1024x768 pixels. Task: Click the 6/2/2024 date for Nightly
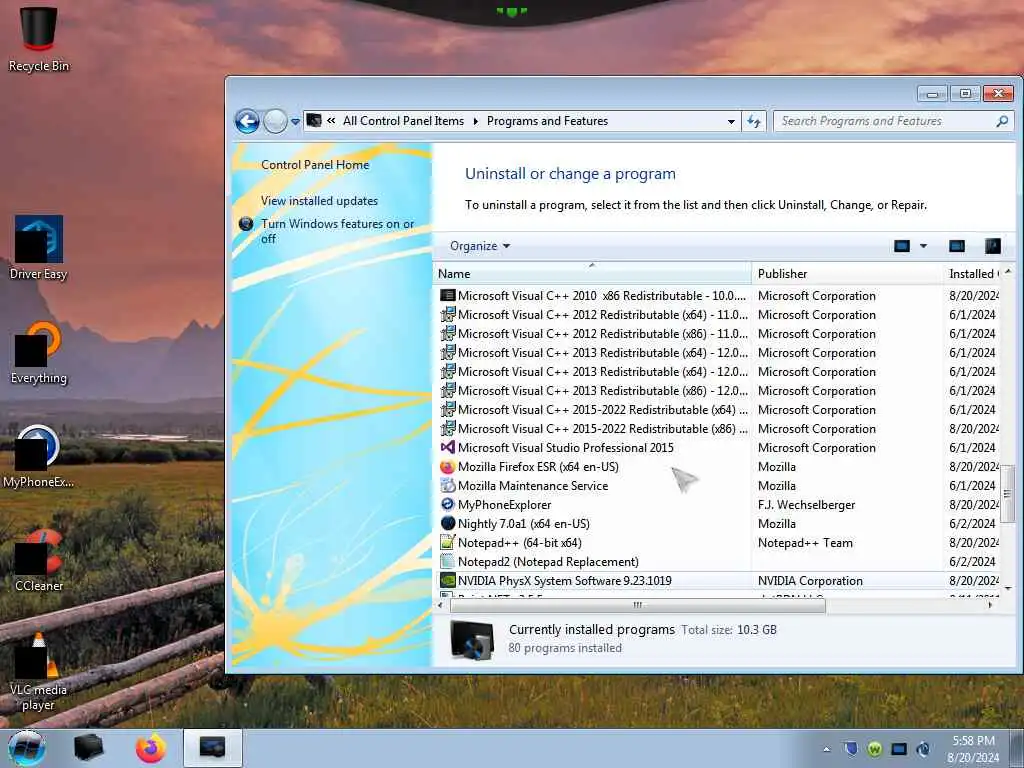click(x=972, y=524)
